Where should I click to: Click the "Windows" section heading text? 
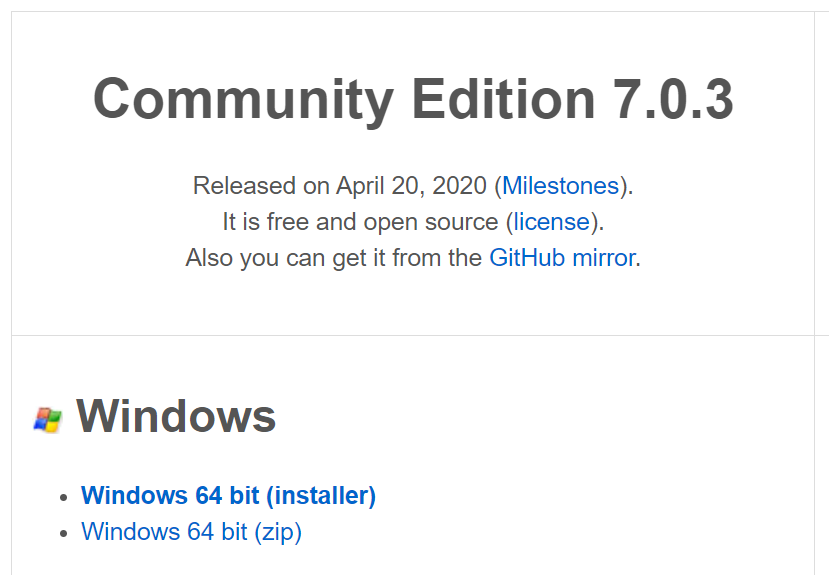click(x=176, y=416)
